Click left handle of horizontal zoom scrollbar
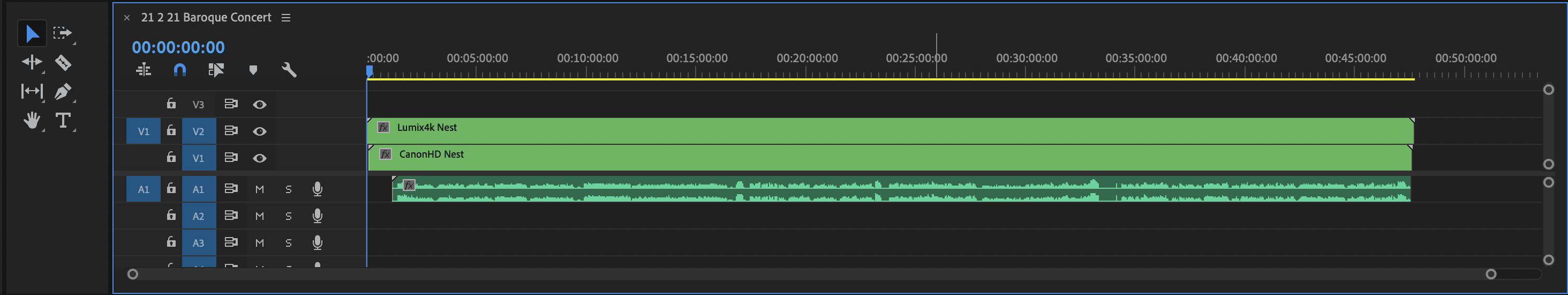Screen dimensions: 1568x295 click(133, 274)
